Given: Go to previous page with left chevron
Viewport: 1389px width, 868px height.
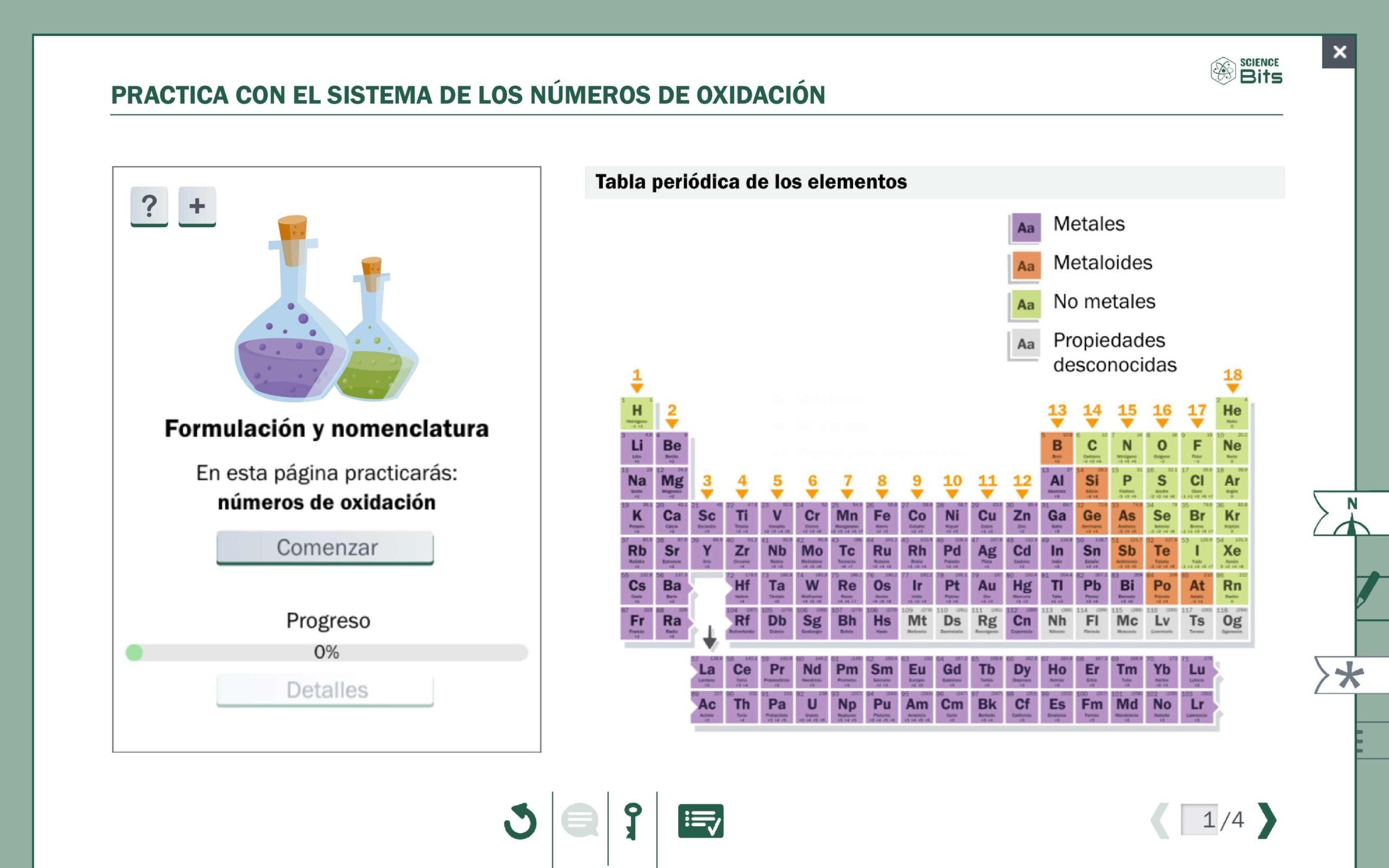Looking at the screenshot, I should 1160,820.
